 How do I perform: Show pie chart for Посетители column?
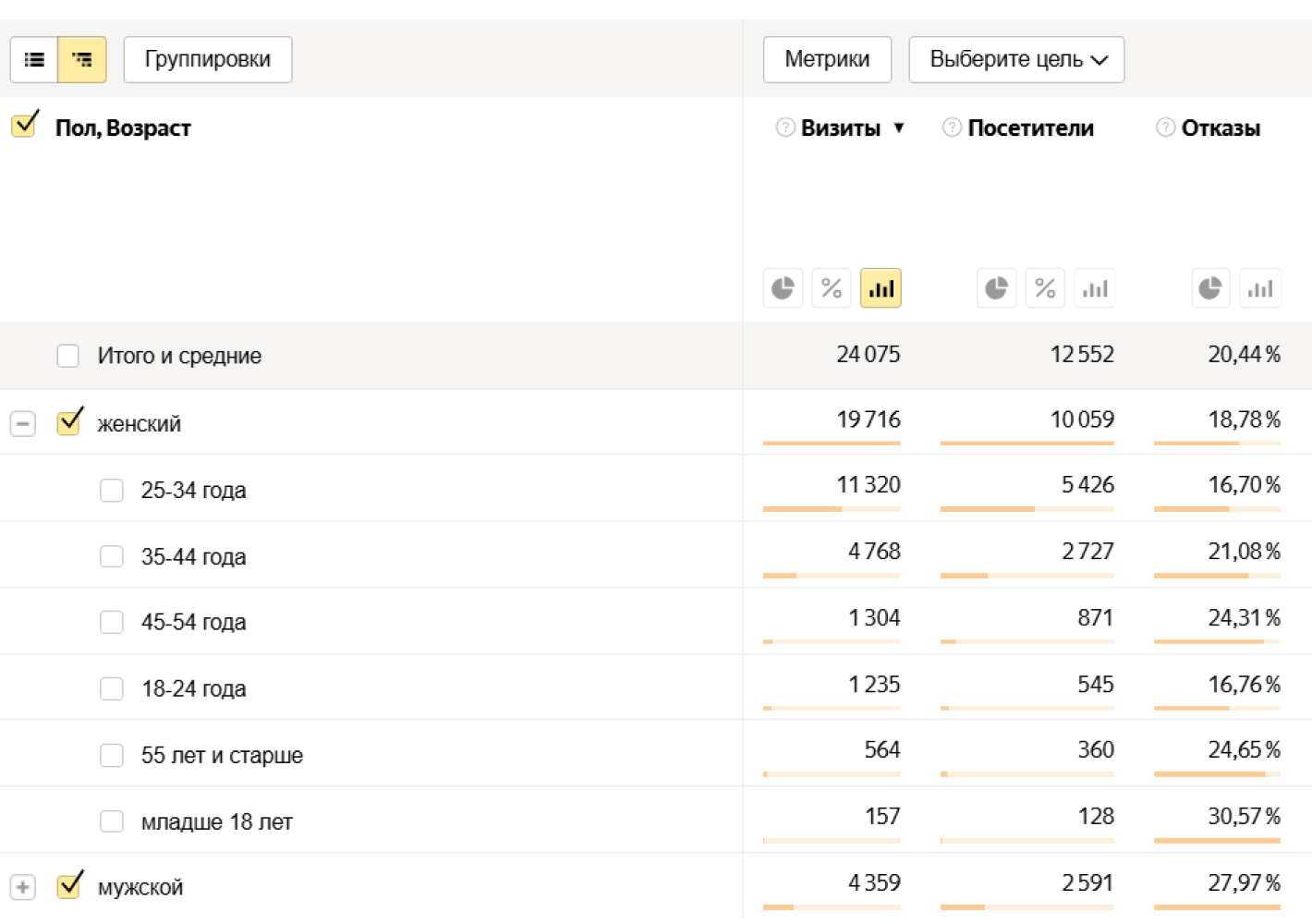point(996,288)
